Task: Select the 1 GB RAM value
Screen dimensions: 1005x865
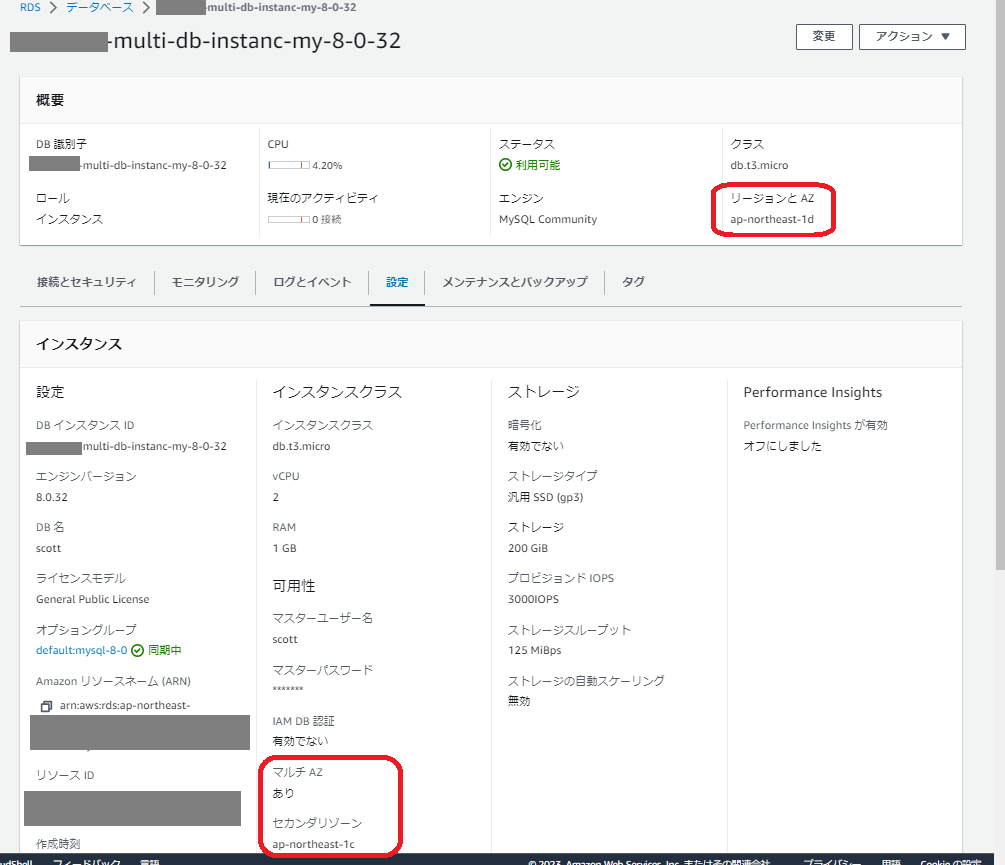Action: [x=285, y=548]
